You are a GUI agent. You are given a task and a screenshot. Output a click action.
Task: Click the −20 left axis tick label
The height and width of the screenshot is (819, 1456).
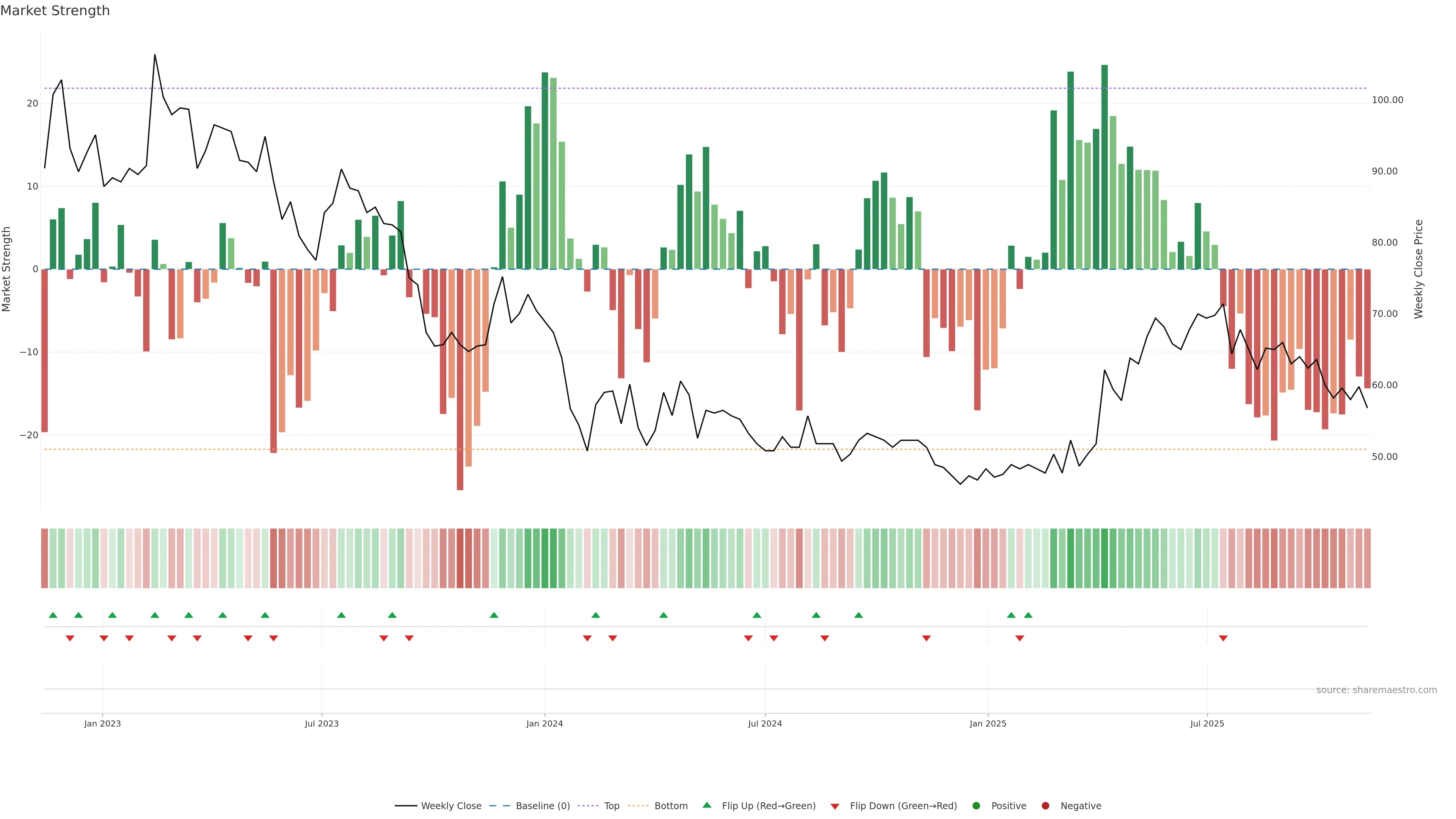pyautogui.click(x=29, y=435)
